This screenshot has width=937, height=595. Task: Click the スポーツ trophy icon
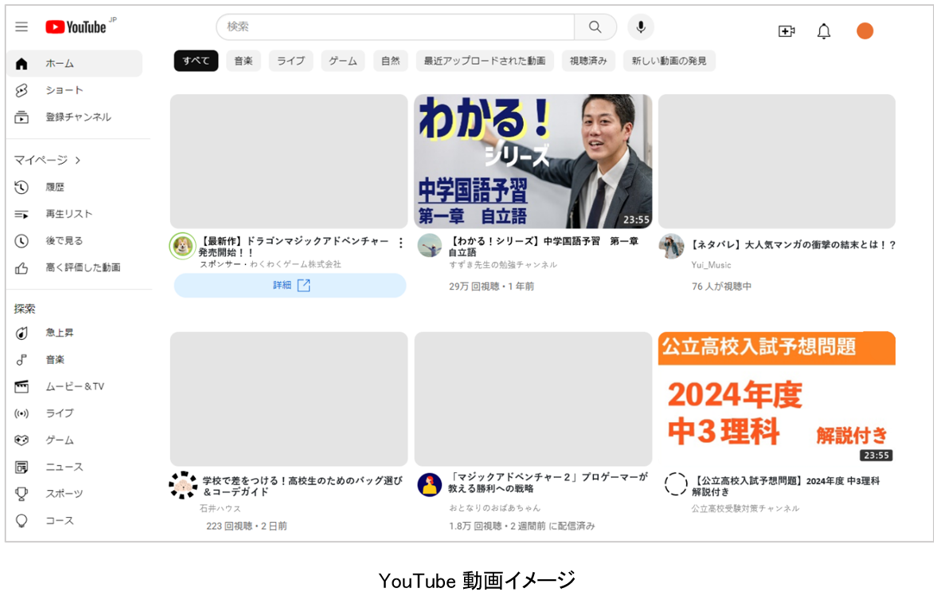pyautogui.click(x=22, y=494)
